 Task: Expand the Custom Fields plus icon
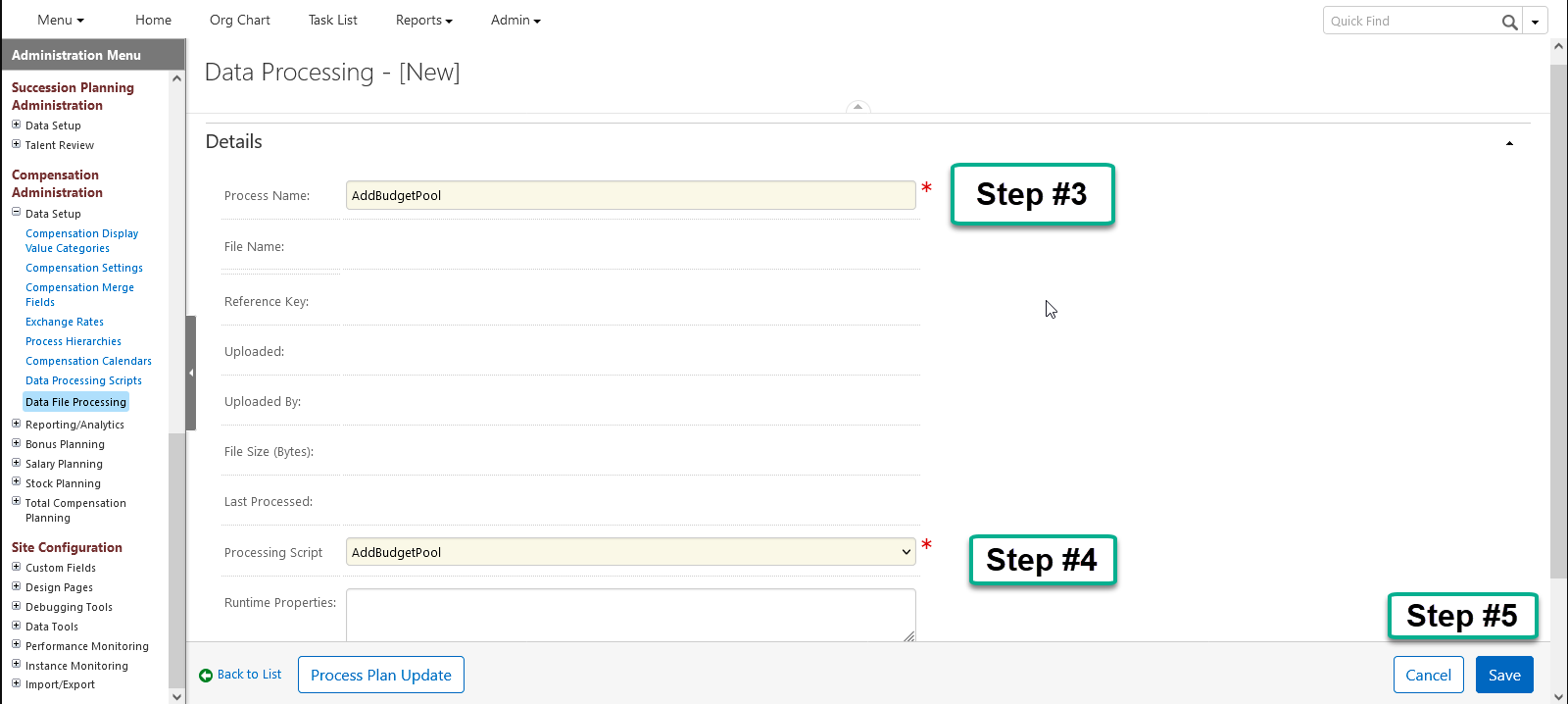(x=16, y=567)
